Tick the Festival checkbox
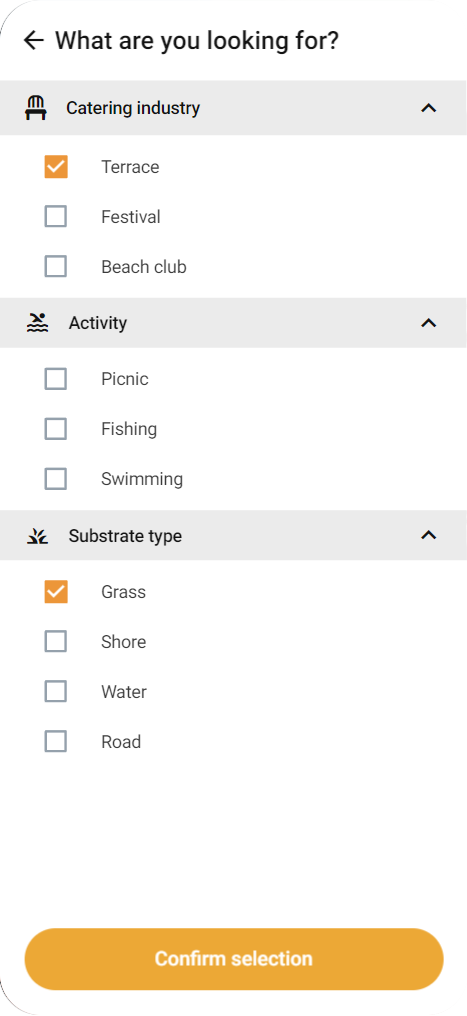 [x=56, y=216]
